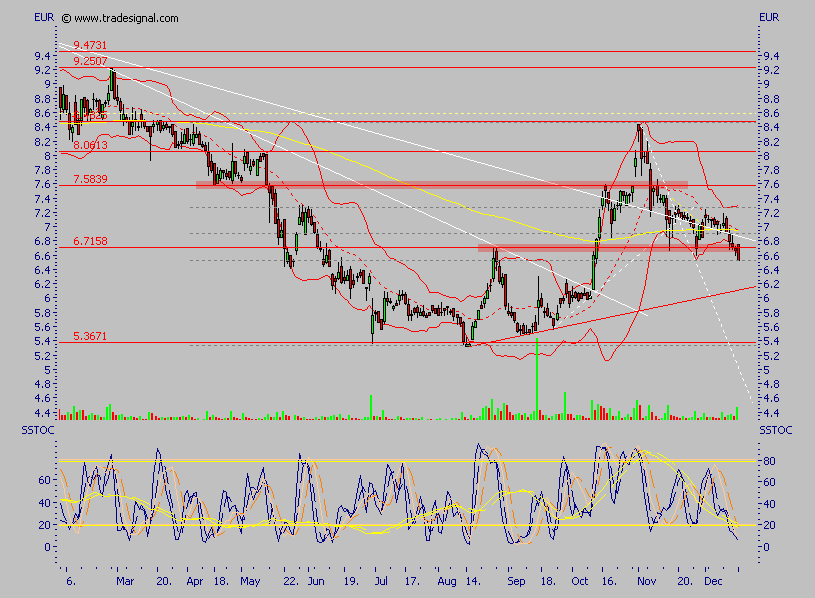Screen dimensions: 815x598
Task: Select the 9.4731 resistance level label
Action: tap(90, 45)
